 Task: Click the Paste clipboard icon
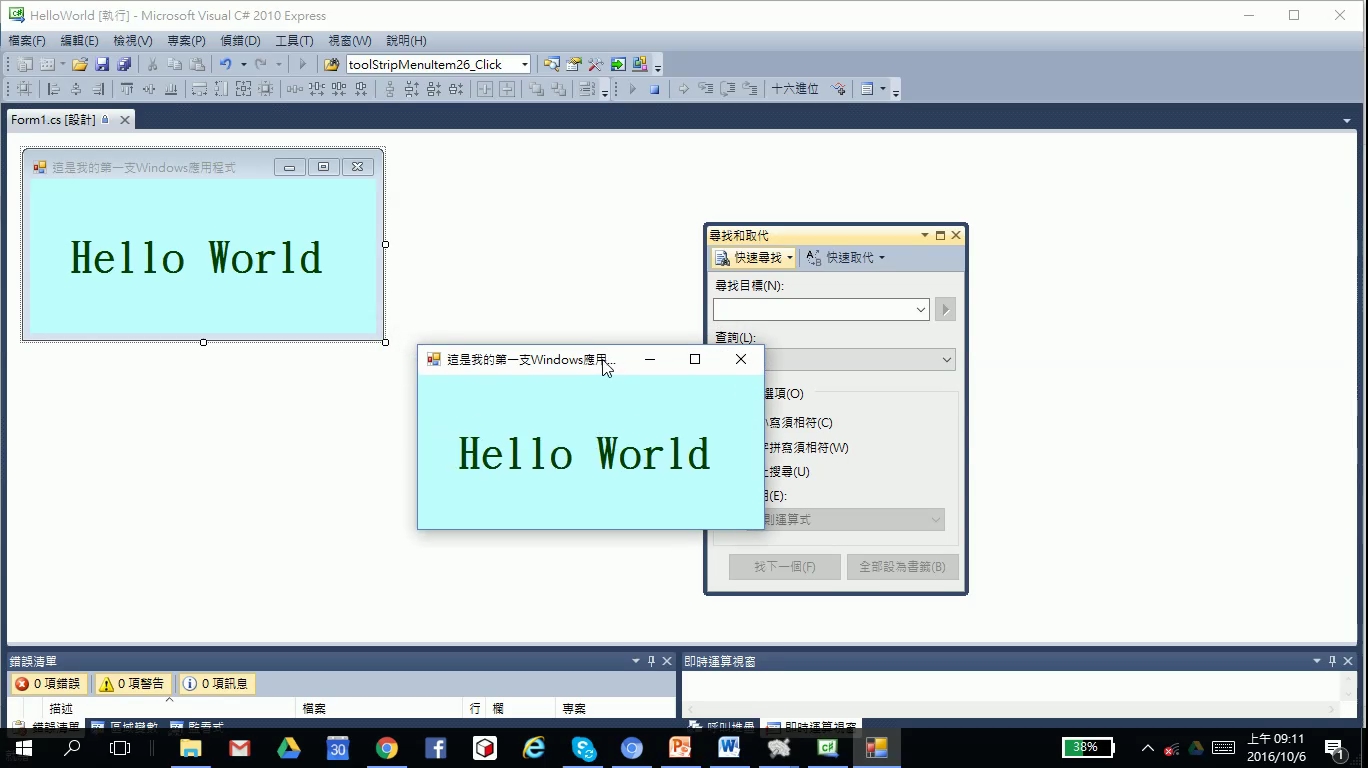tap(197, 64)
